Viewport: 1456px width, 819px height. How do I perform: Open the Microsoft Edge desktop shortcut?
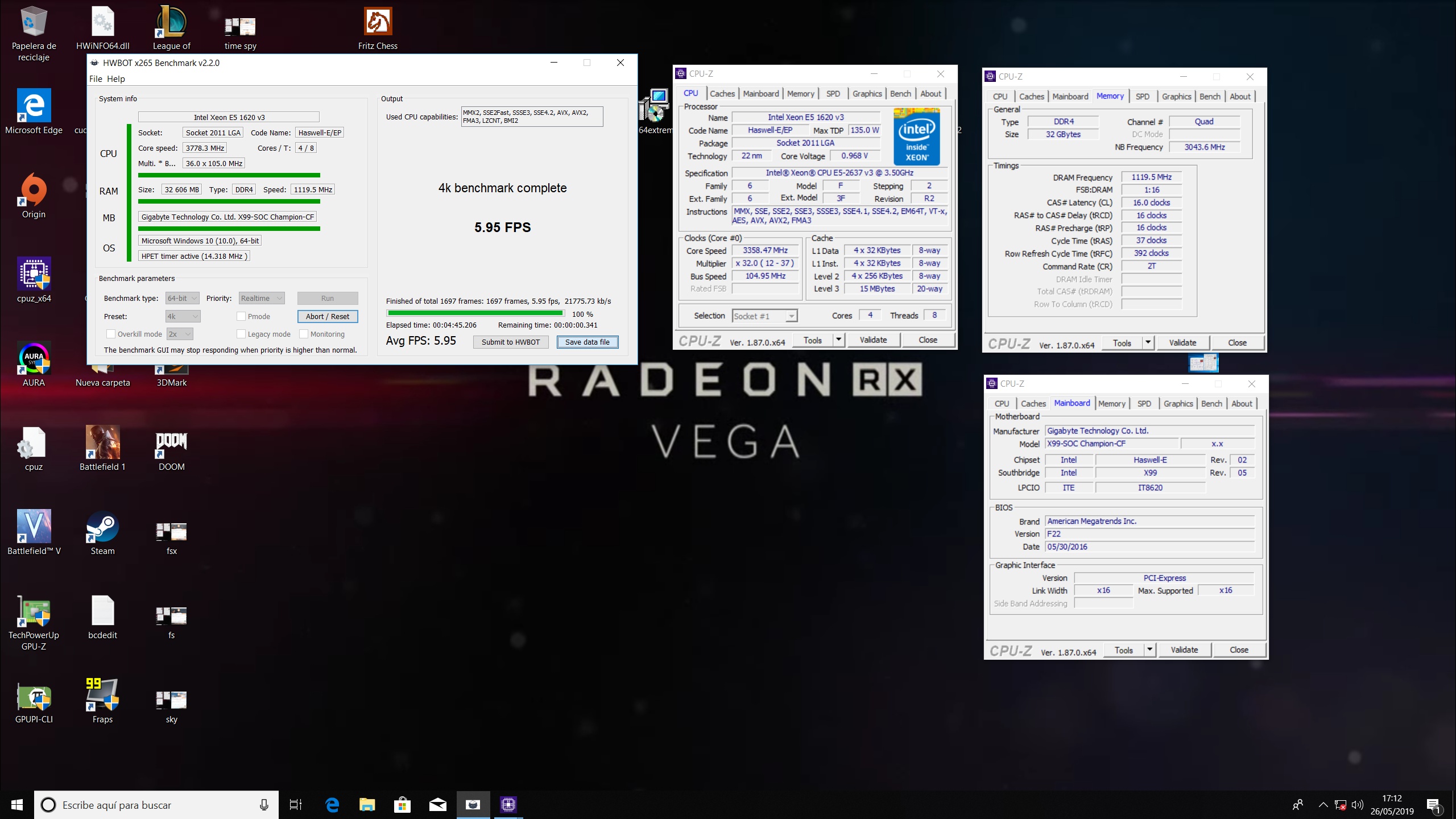(x=34, y=111)
